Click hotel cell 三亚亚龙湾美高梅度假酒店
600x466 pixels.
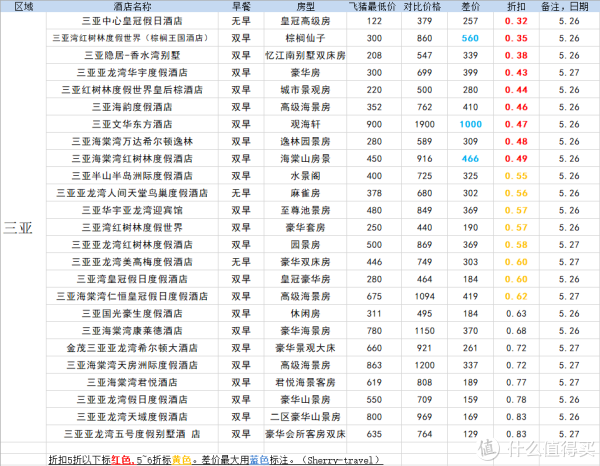pyautogui.click(x=132, y=262)
